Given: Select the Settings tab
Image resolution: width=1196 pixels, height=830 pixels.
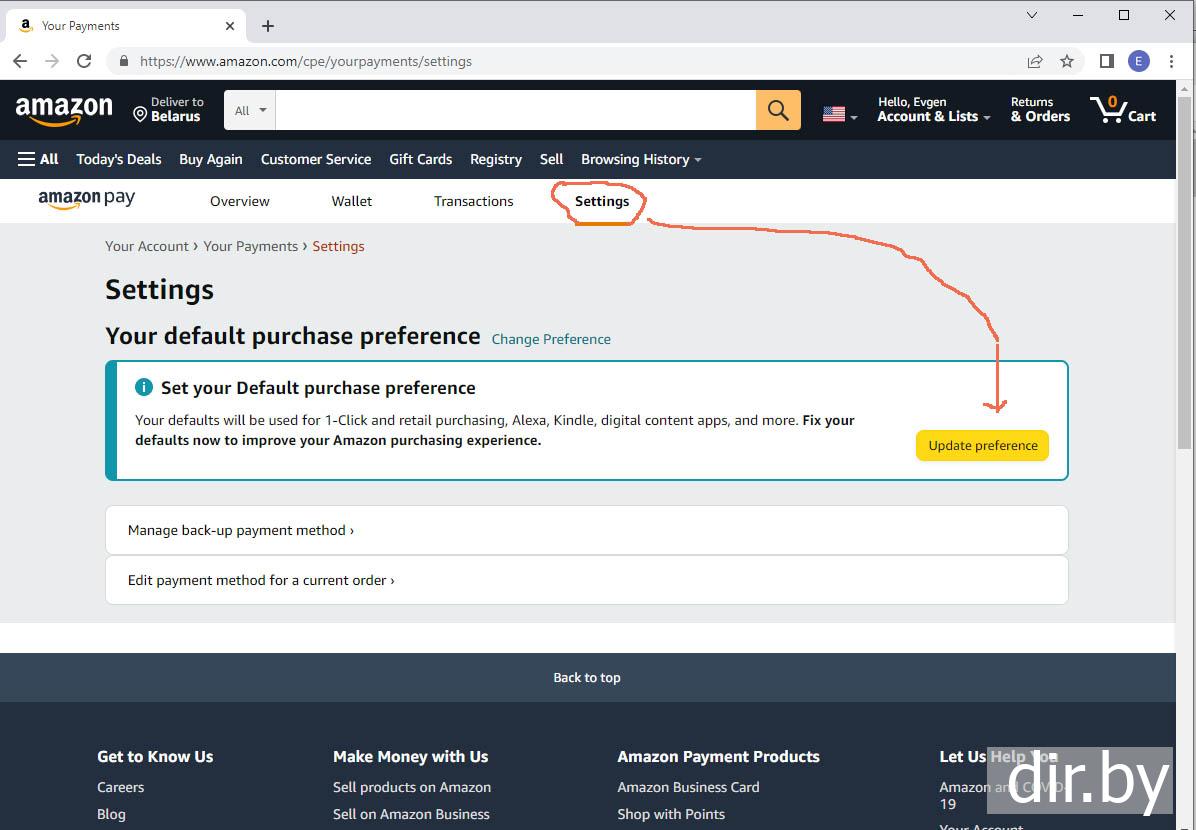Looking at the screenshot, I should (602, 201).
